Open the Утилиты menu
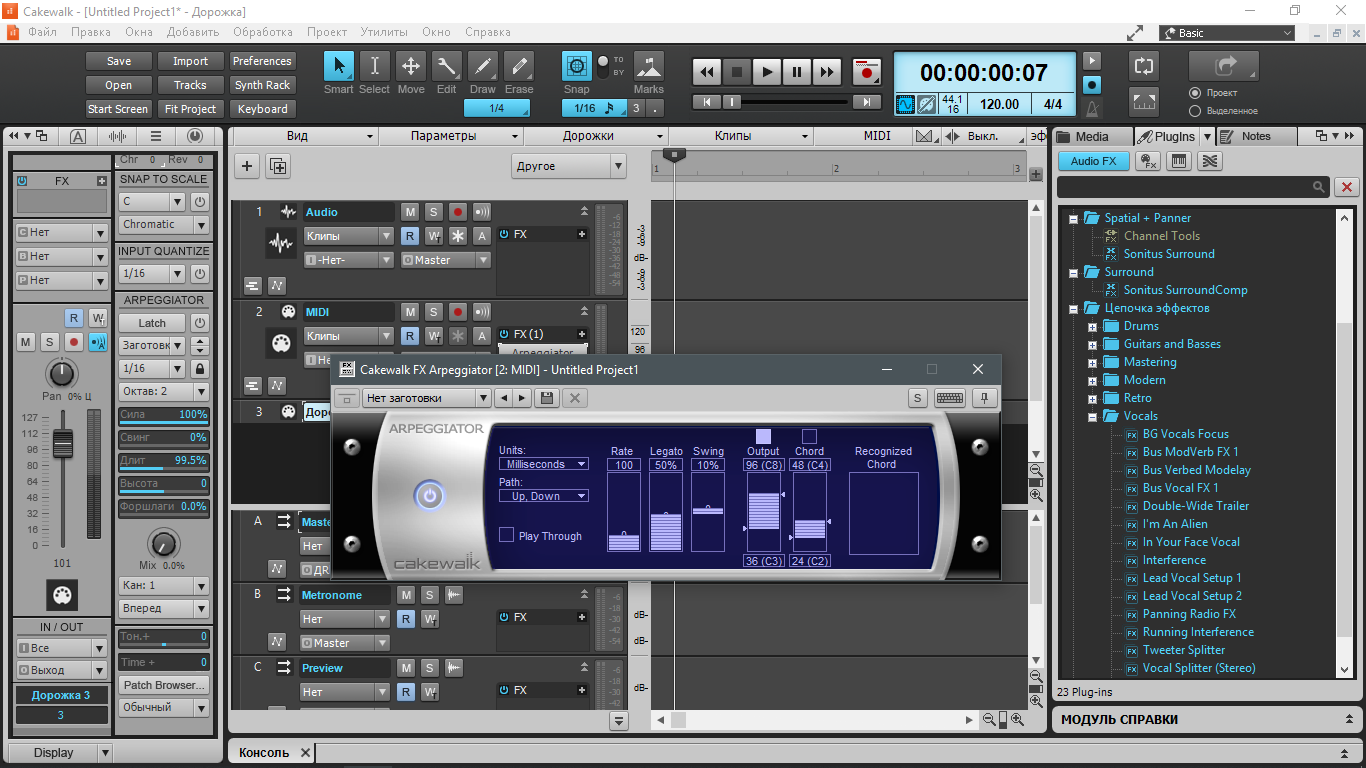1366x768 pixels. pos(384,32)
